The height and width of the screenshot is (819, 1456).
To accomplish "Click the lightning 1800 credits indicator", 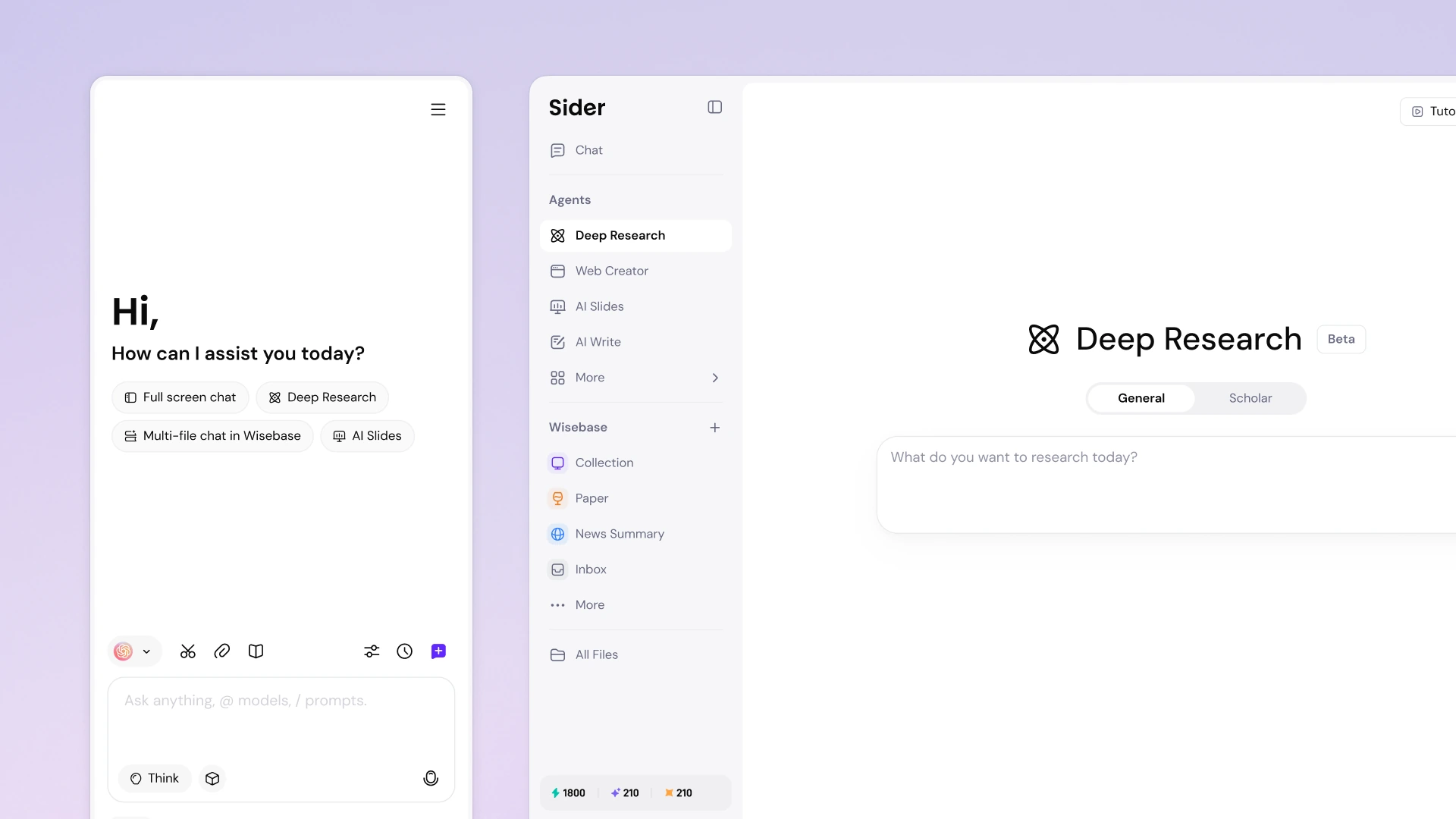I will (569, 793).
